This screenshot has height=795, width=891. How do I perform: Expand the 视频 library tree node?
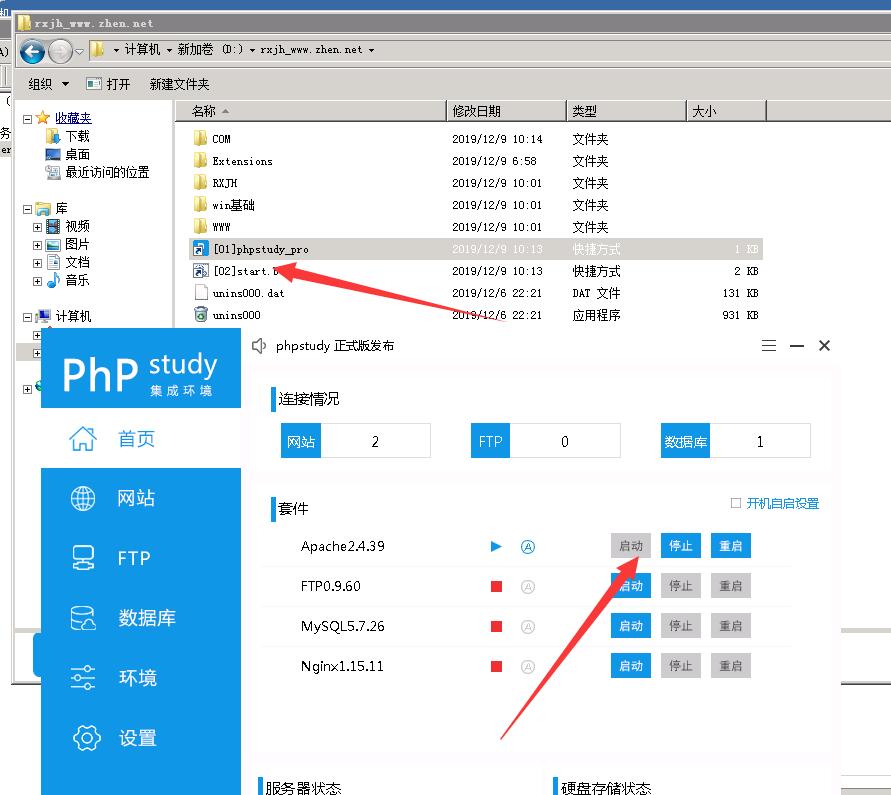[x=38, y=227]
